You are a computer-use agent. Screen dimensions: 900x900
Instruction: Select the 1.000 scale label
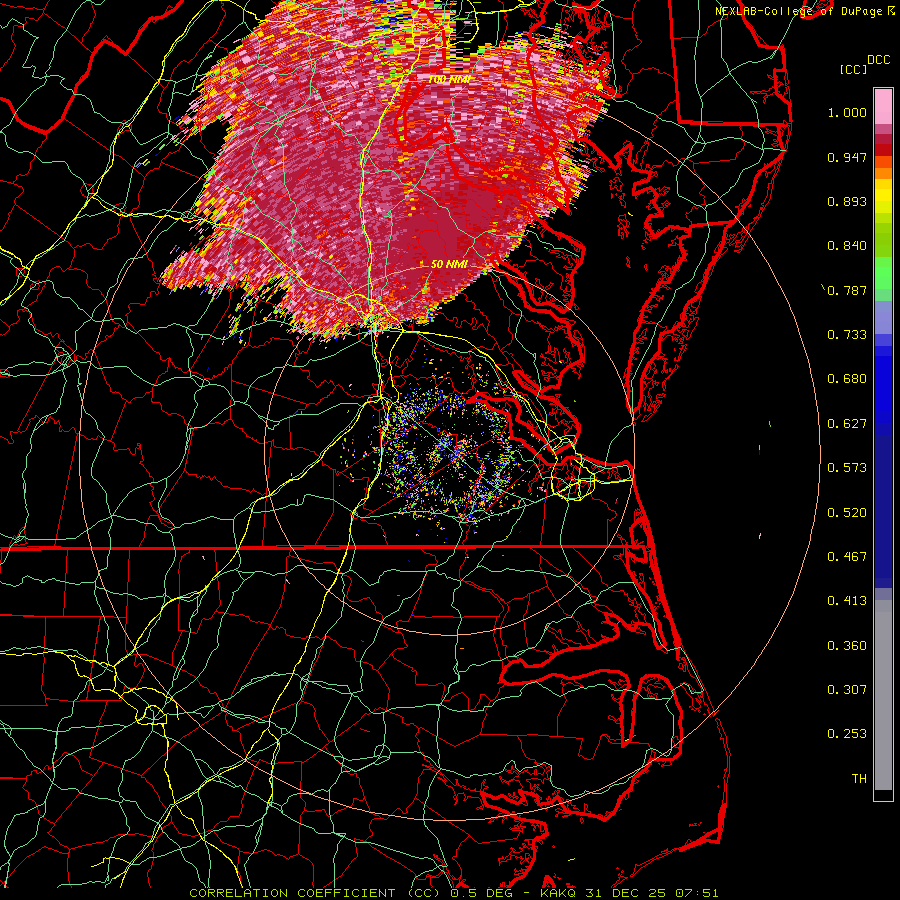(847, 112)
